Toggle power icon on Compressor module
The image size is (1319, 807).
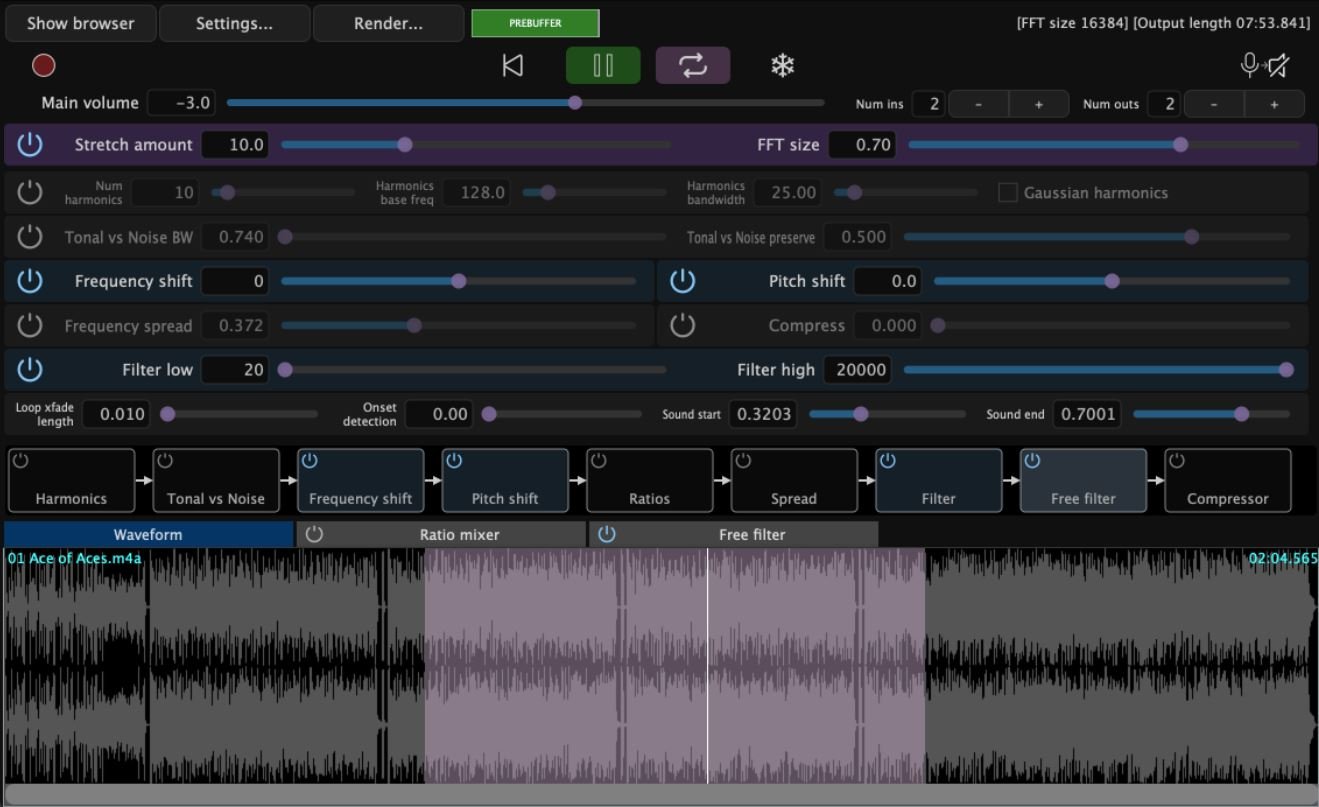pyautogui.click(x=1177, y=461)
